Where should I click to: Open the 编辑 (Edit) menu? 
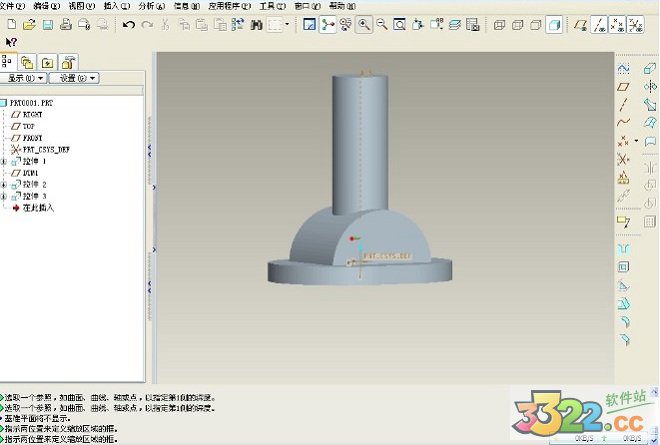click(x=47, y=6)
